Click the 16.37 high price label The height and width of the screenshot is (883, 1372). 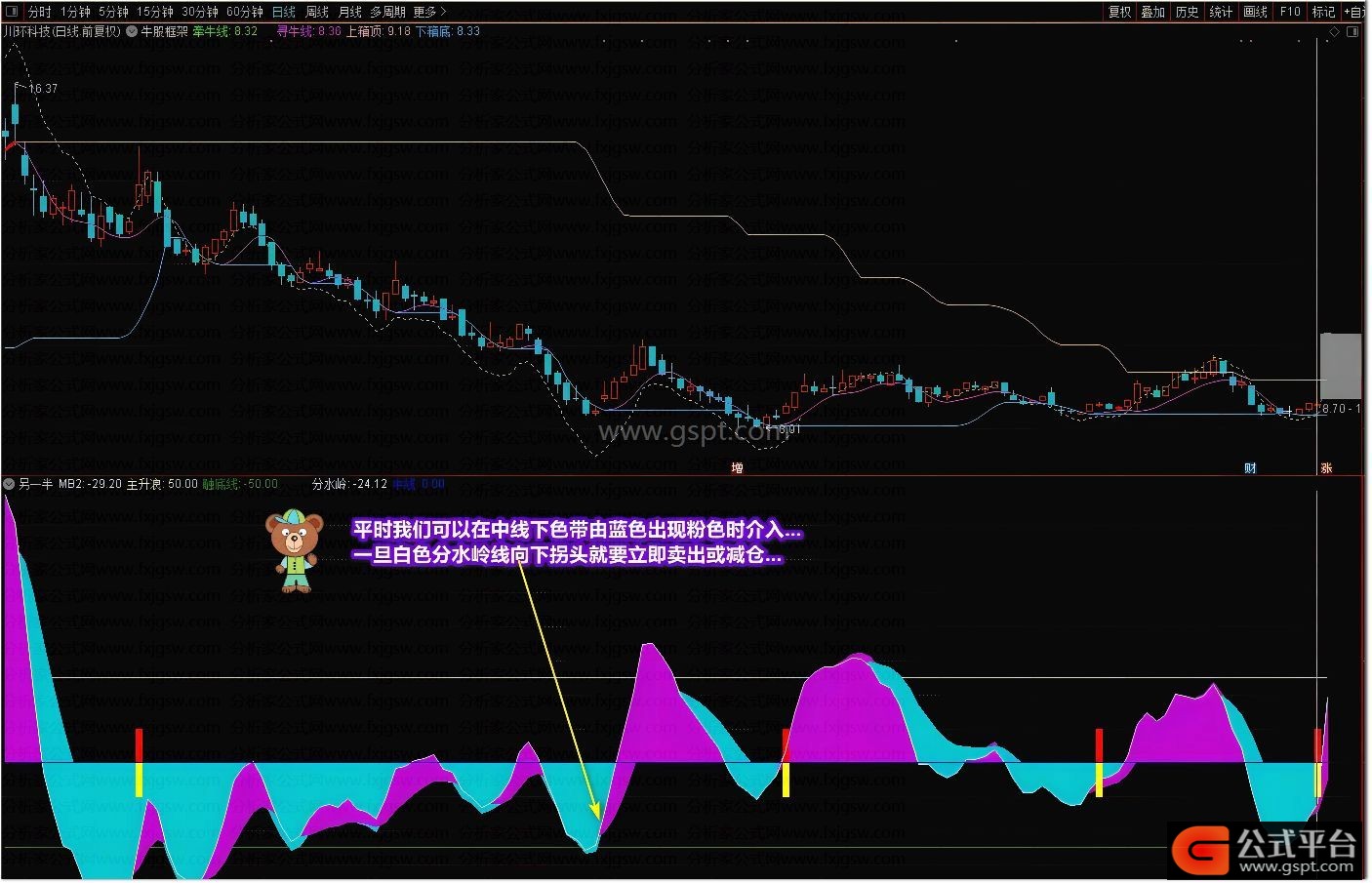tap(42, 88)
